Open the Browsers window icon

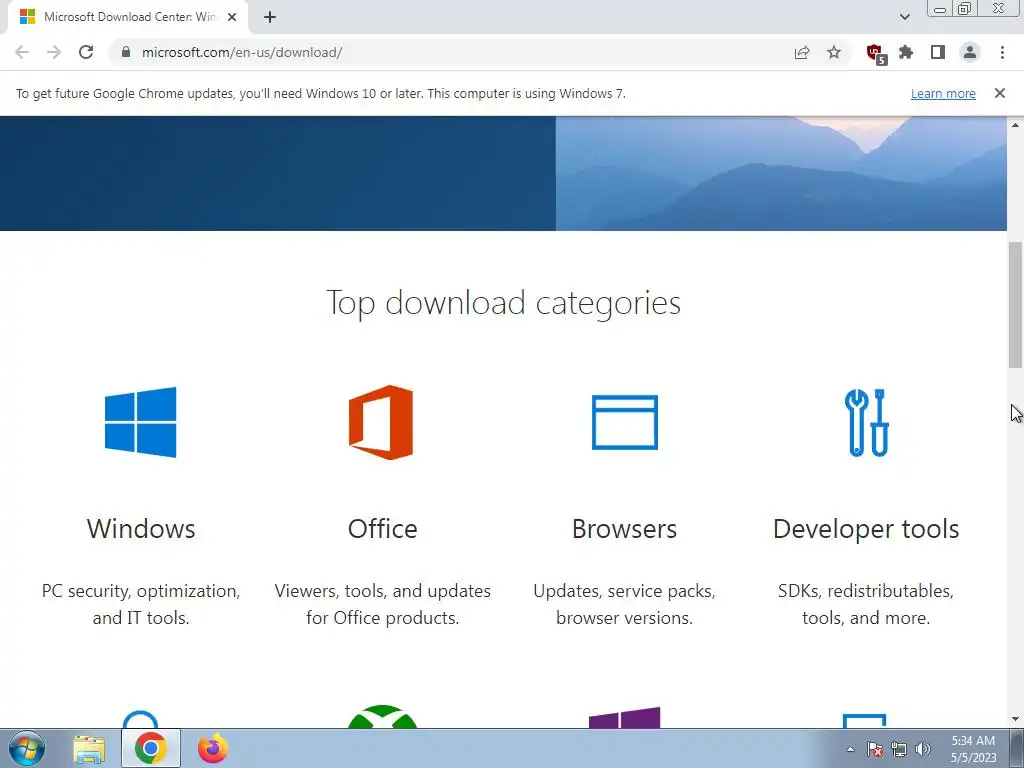[x=624, y=422]
